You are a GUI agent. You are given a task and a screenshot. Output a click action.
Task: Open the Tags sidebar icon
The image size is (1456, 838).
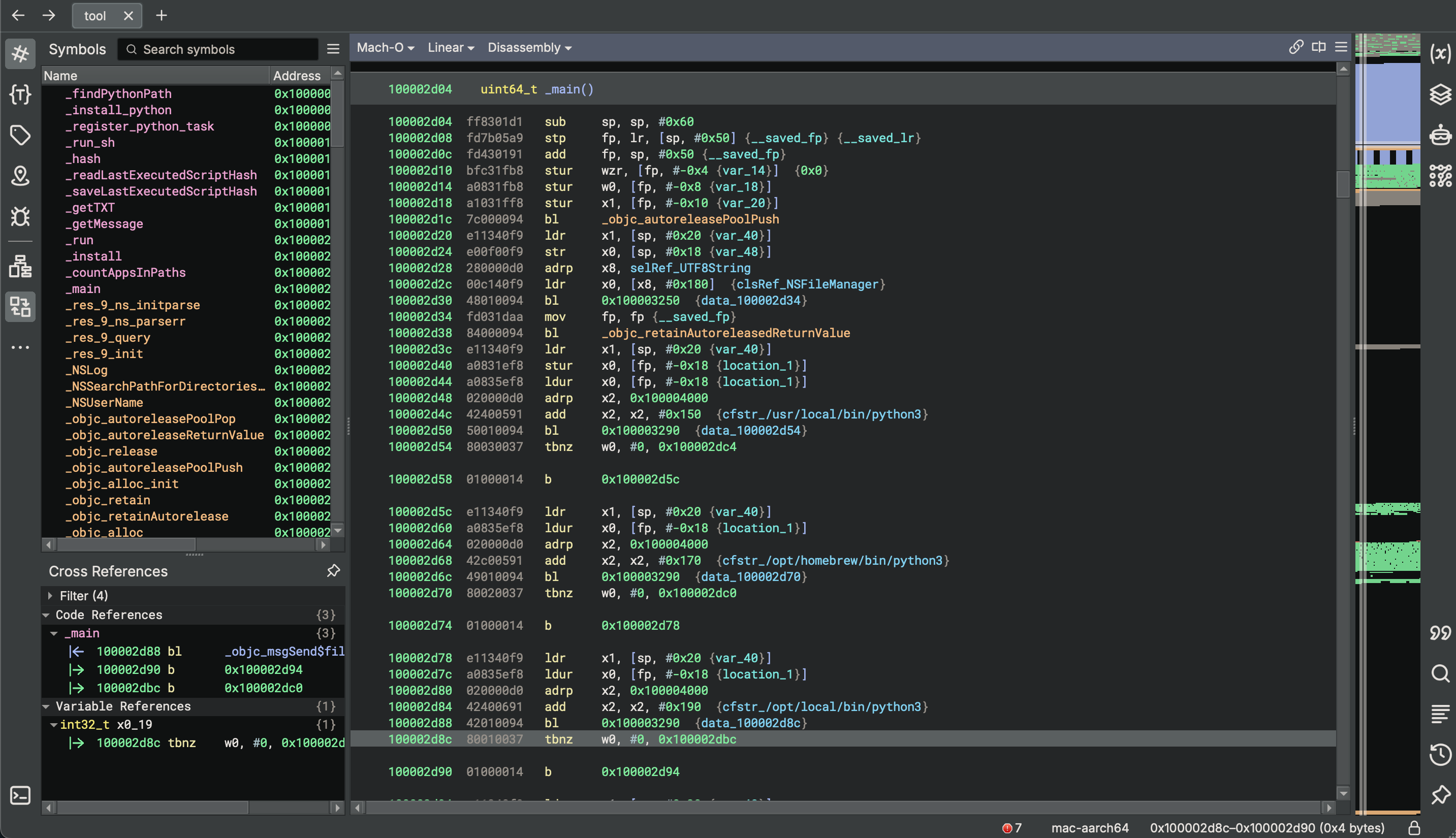pos(20,135)
